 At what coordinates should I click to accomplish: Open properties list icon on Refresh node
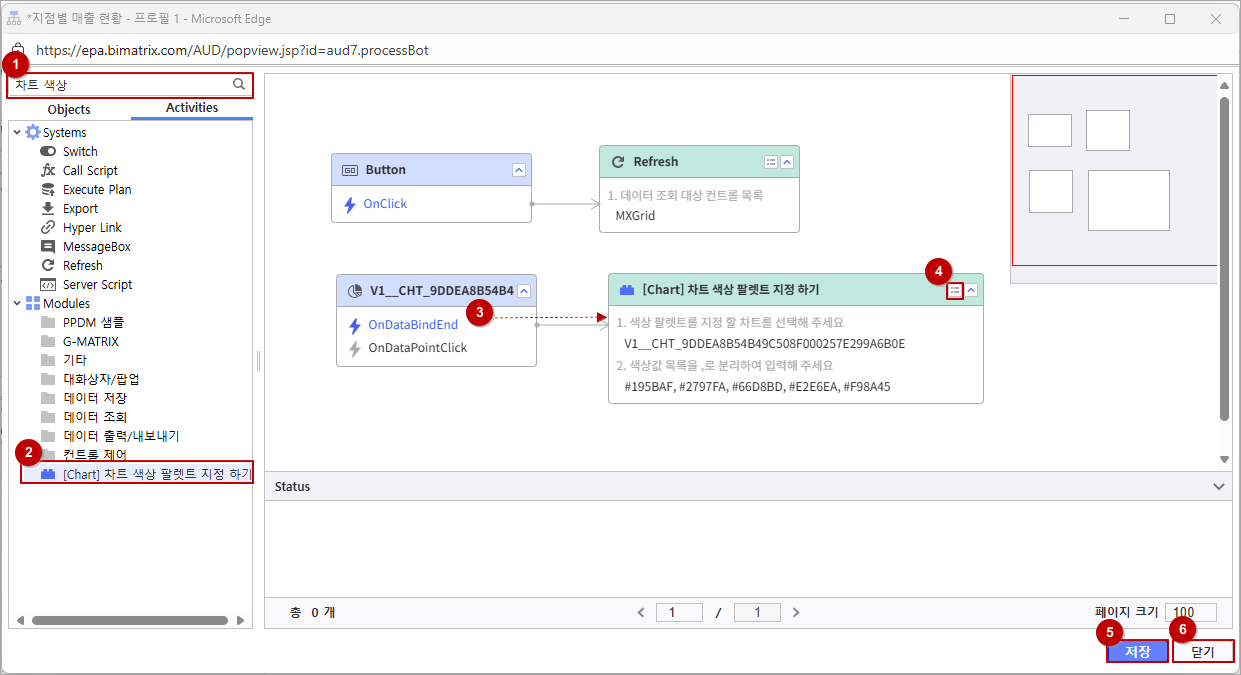click(771, 162)
